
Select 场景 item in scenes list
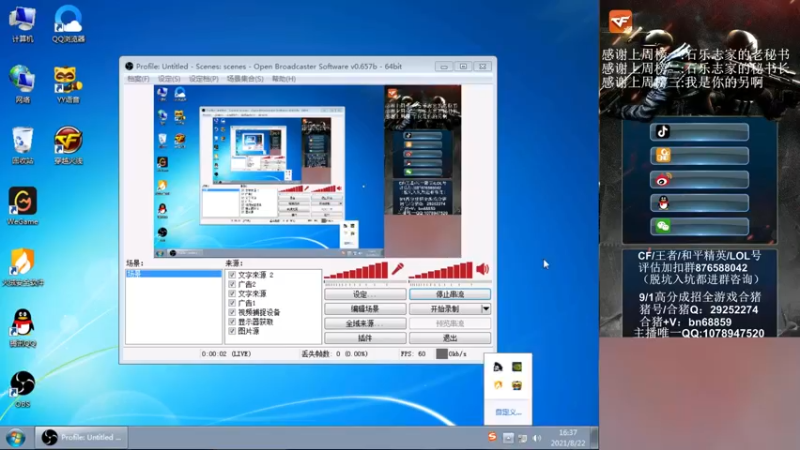[x=173, y=274]
